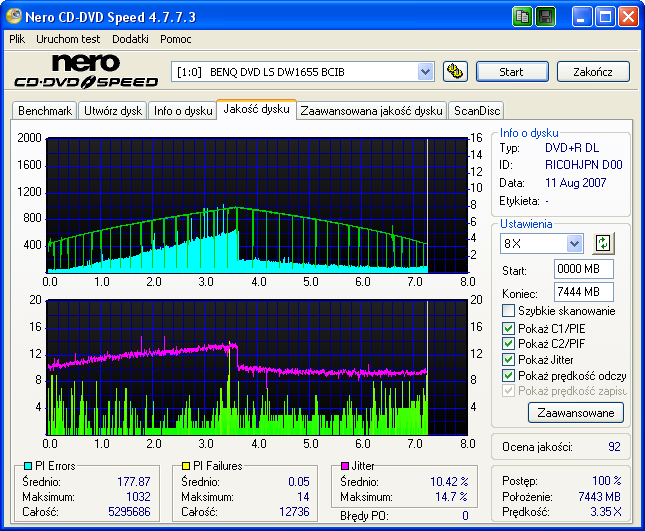
Task: Open the Zaawansowane settings button
Action: pyautogui.click(x=576, y=413)
